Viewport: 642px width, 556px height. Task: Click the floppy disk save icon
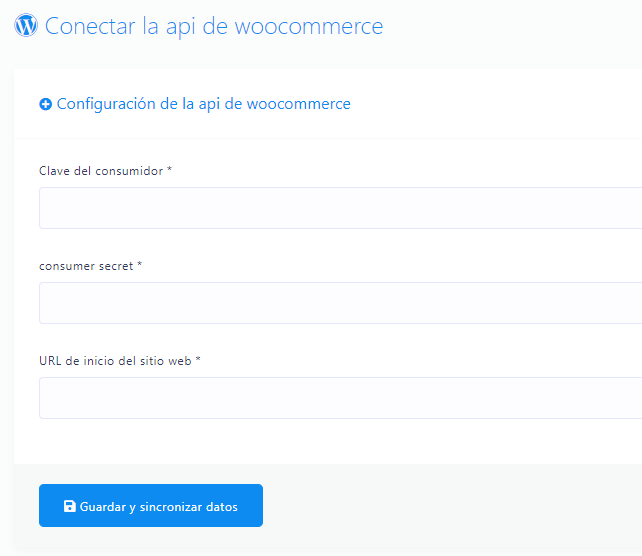70,506
